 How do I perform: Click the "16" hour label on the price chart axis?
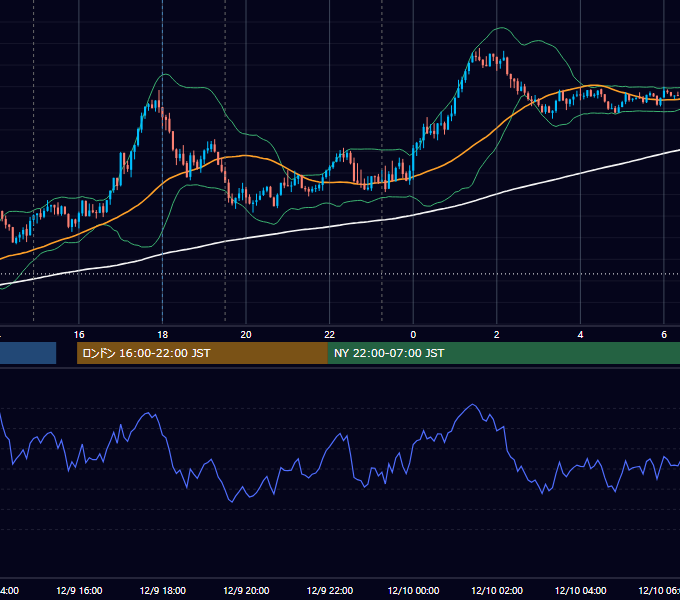79,335
